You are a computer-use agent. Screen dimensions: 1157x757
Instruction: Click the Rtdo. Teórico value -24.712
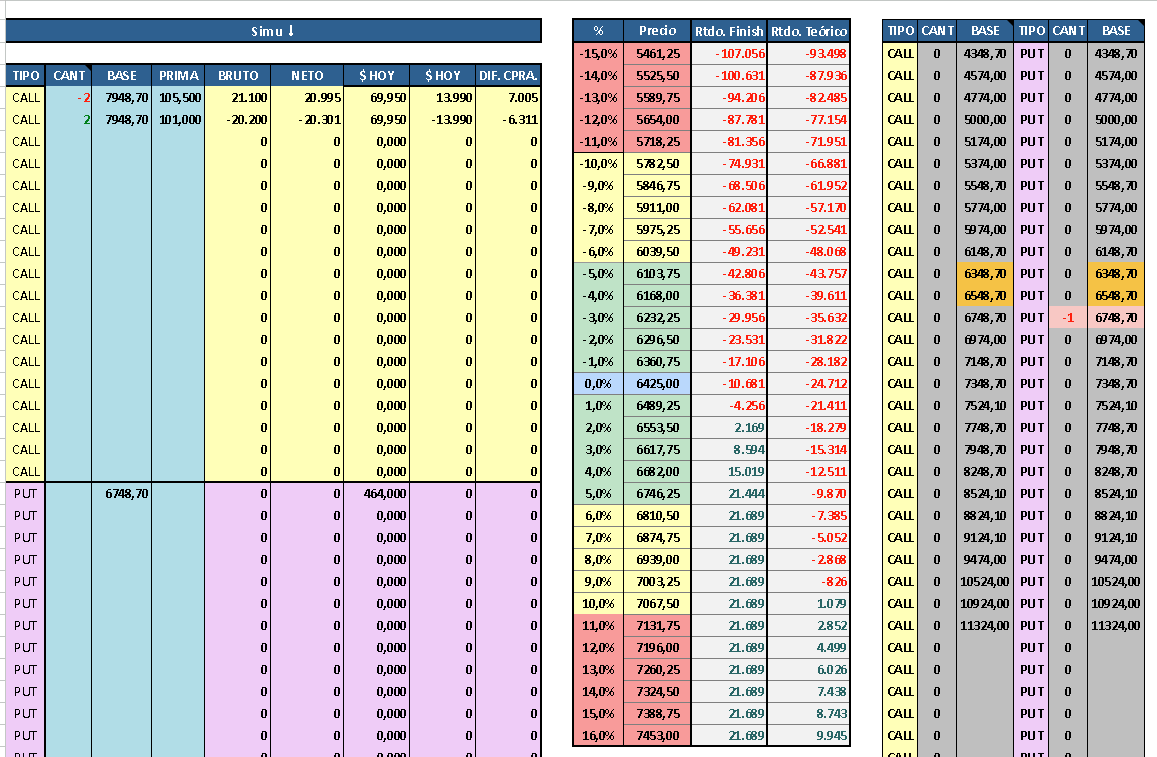[x=809, y=384]
